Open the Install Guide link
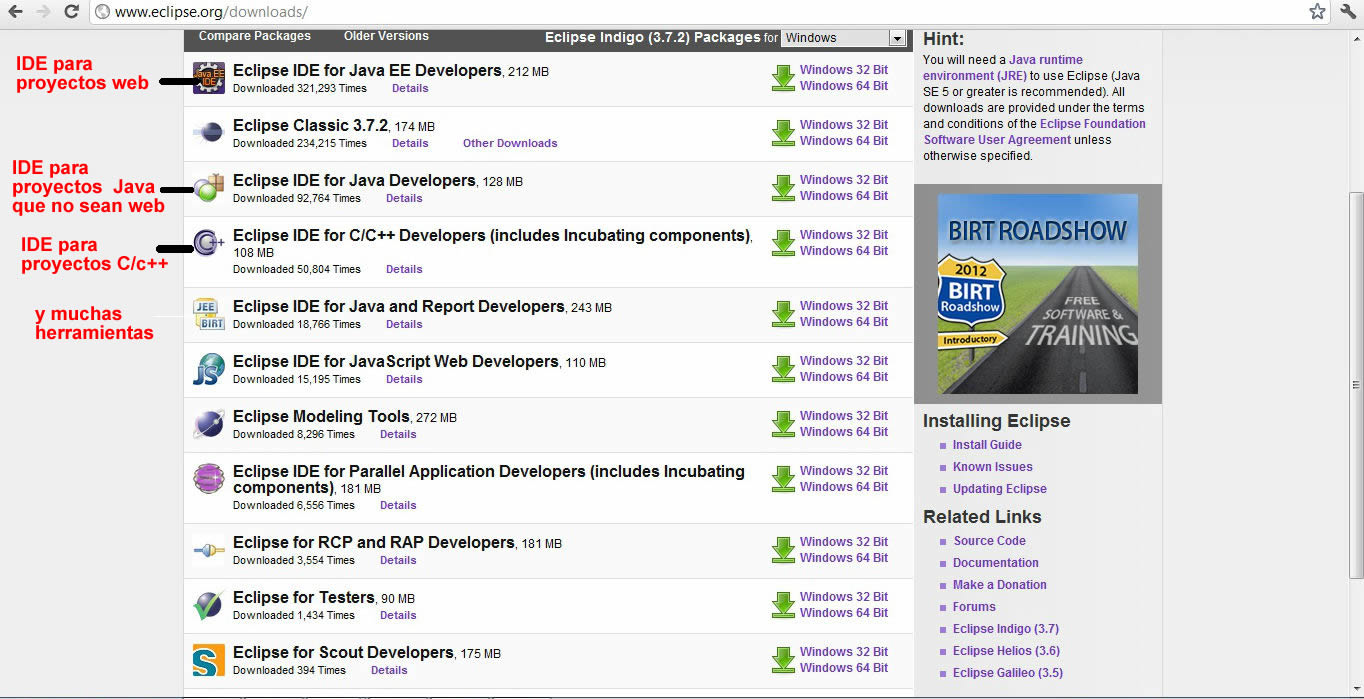Viewport: 1364px width, 699px height. pos(987,445)
